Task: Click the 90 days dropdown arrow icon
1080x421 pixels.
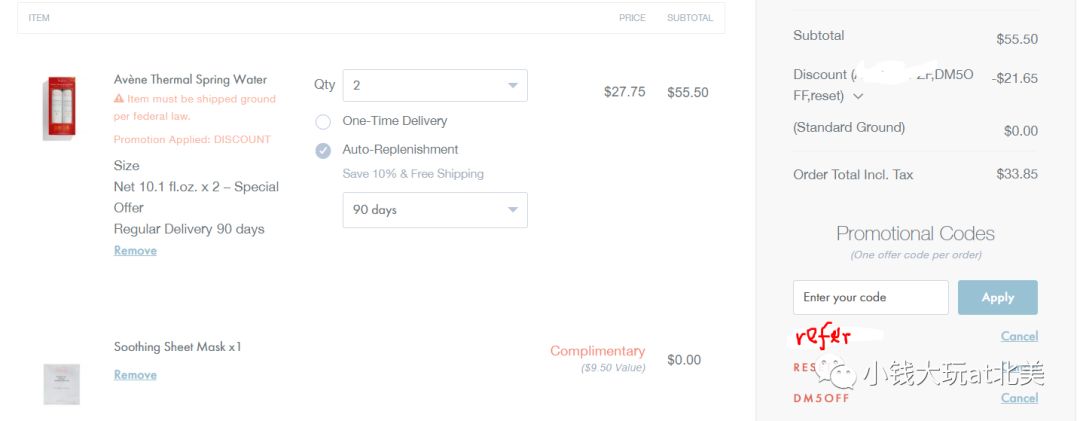Action: [x=512, y=210]
